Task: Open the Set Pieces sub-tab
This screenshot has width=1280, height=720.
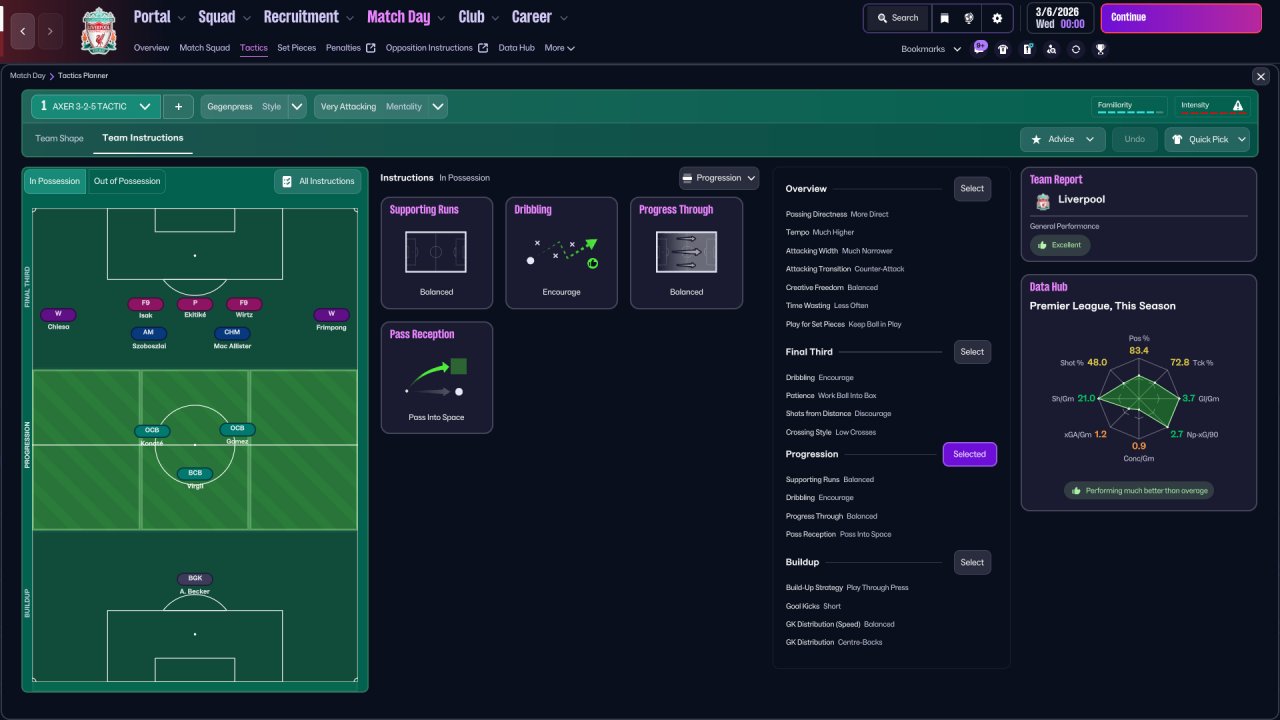Action: [x=297, y=48]
